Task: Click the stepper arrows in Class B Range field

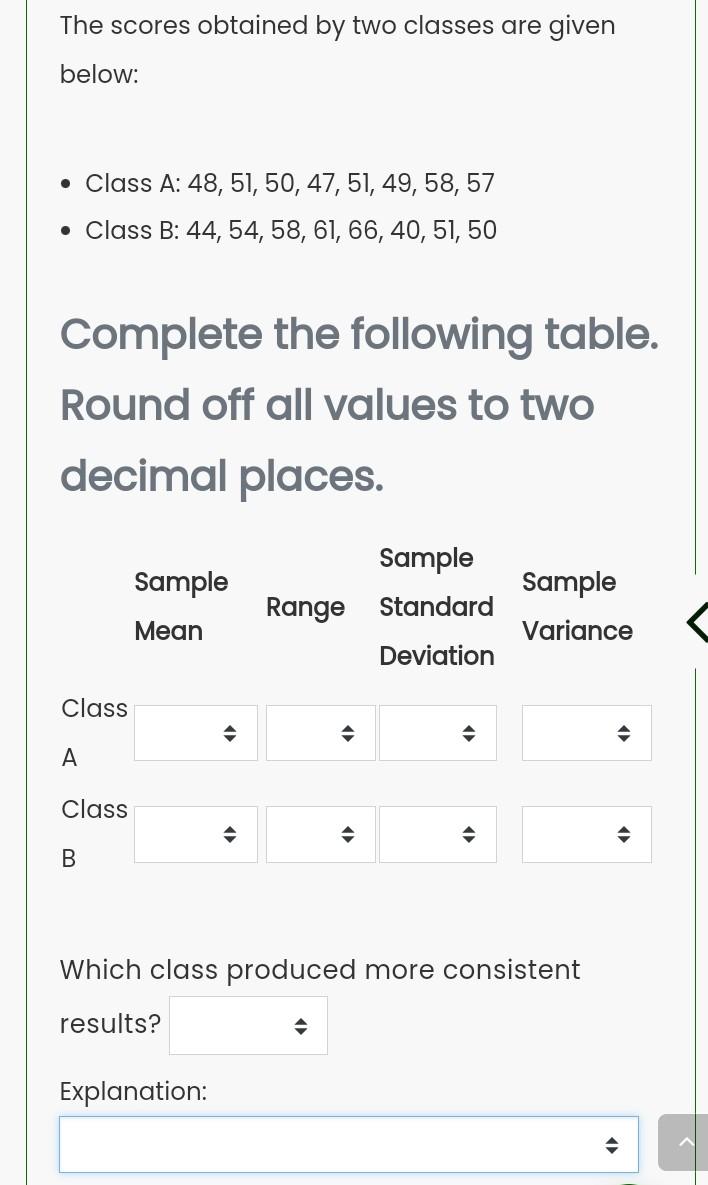Action: click(x=348, y=834)
